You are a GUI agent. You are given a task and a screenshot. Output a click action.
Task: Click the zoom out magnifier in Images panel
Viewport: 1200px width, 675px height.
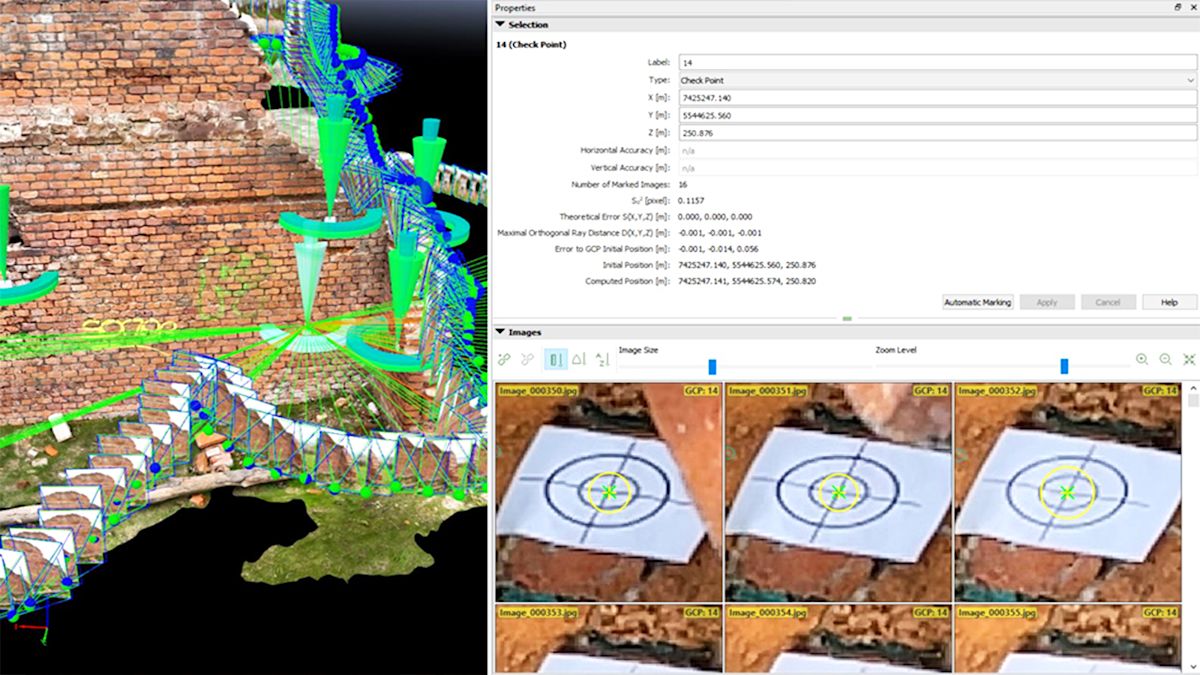tap(1165, 359)
